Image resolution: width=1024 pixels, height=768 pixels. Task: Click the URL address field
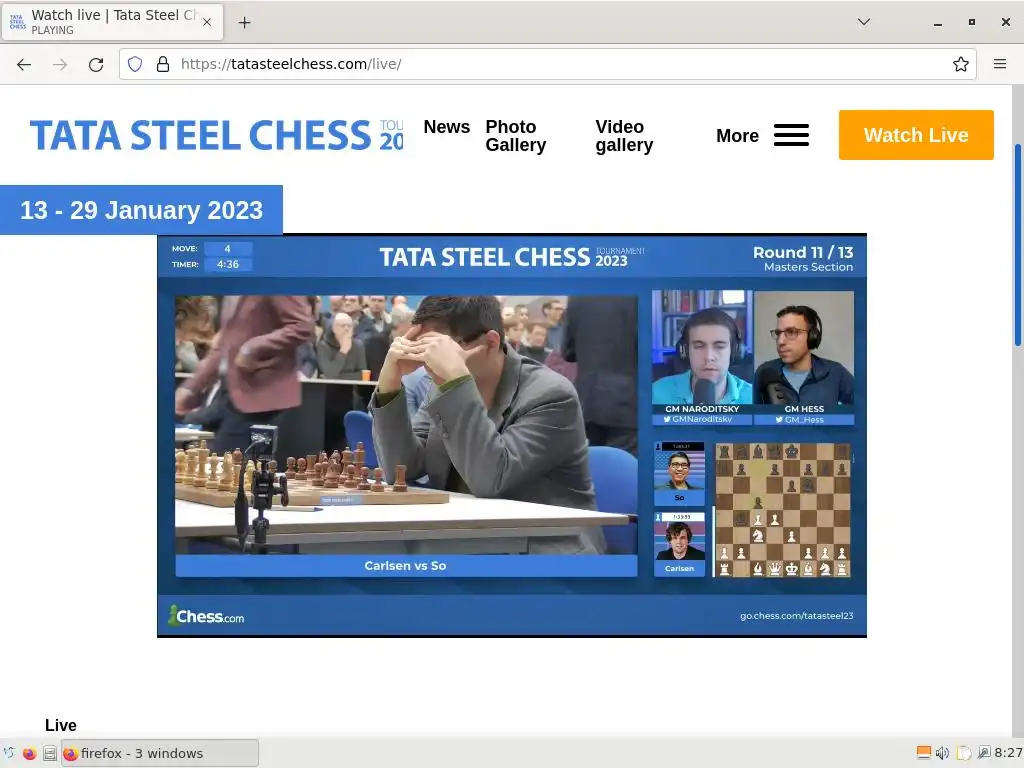pos(547,64)
